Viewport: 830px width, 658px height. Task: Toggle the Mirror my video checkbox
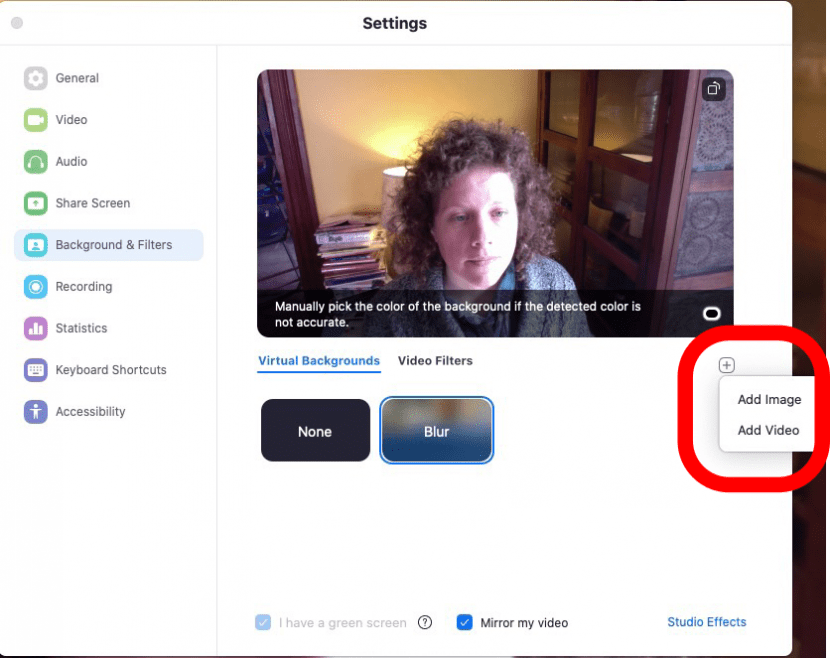pyautogui.click(x=464, y=622)
